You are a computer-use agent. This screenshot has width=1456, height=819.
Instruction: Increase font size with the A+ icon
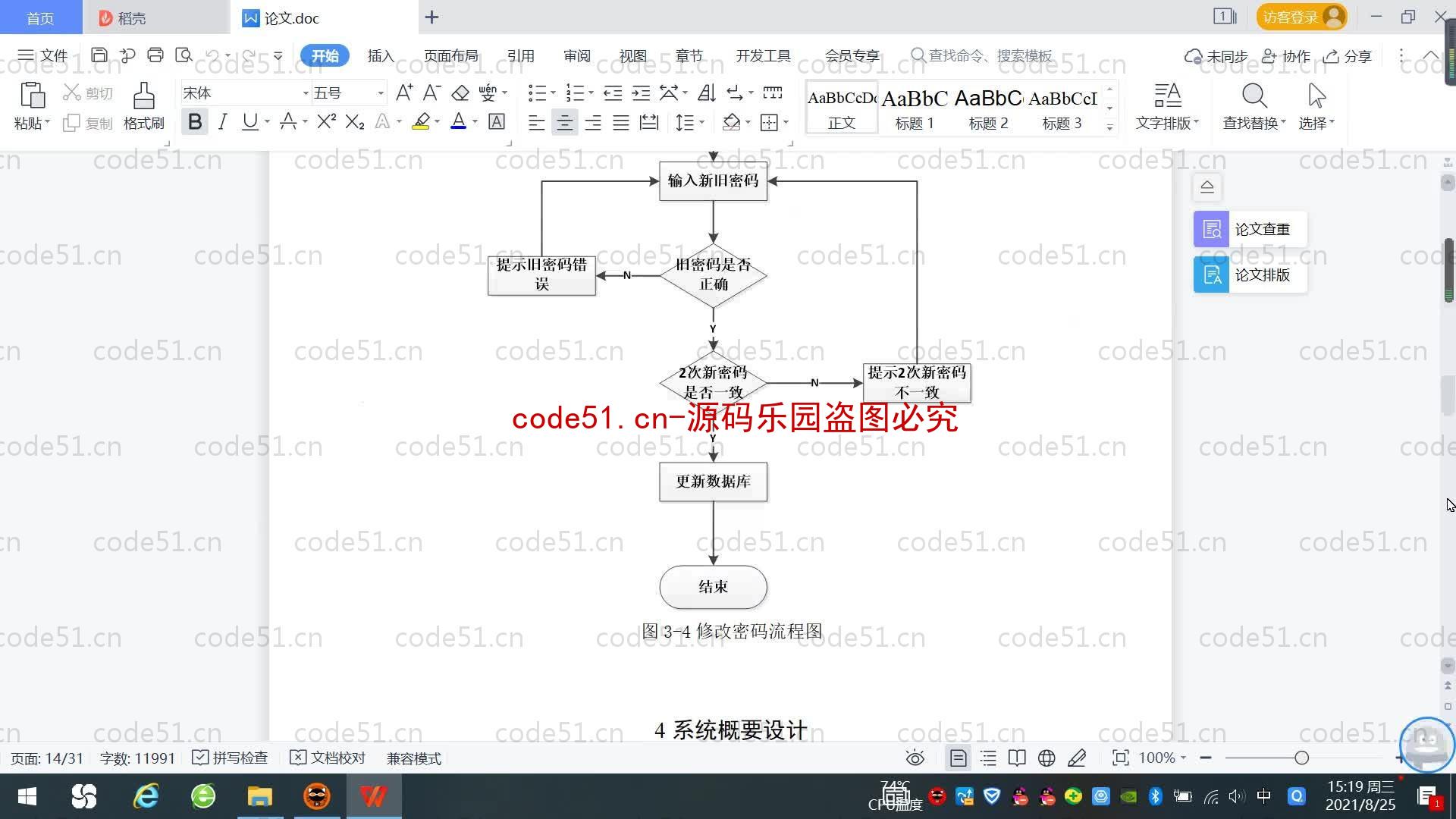pos(404,93)
